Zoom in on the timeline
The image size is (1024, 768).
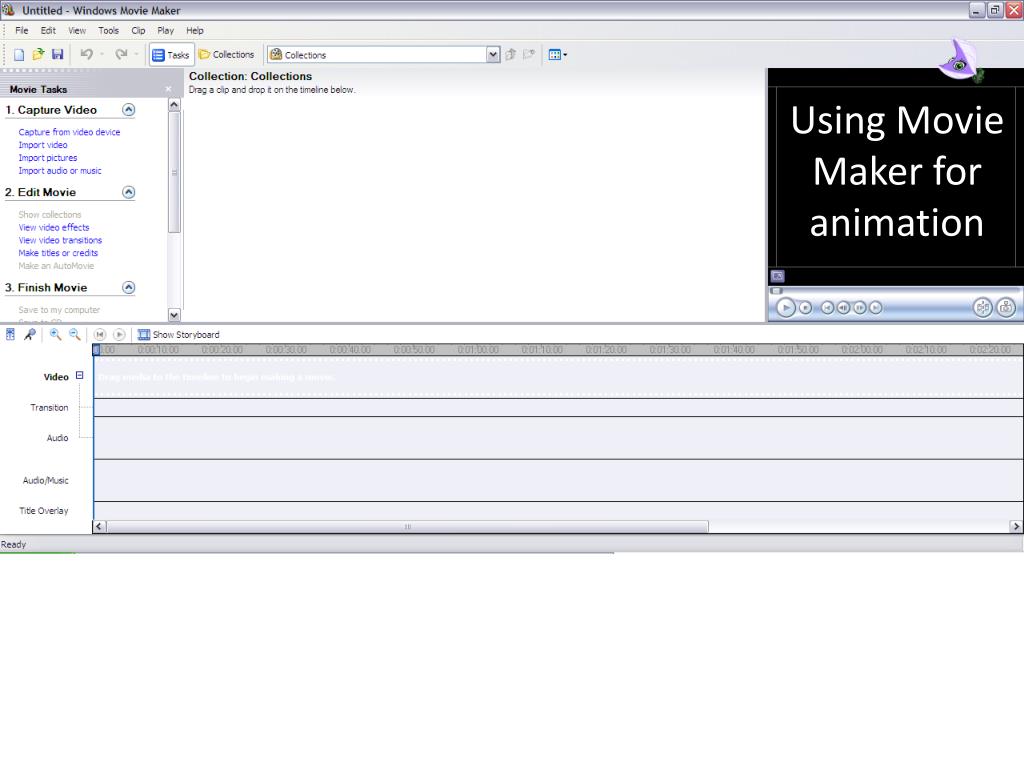pos(56,334)
